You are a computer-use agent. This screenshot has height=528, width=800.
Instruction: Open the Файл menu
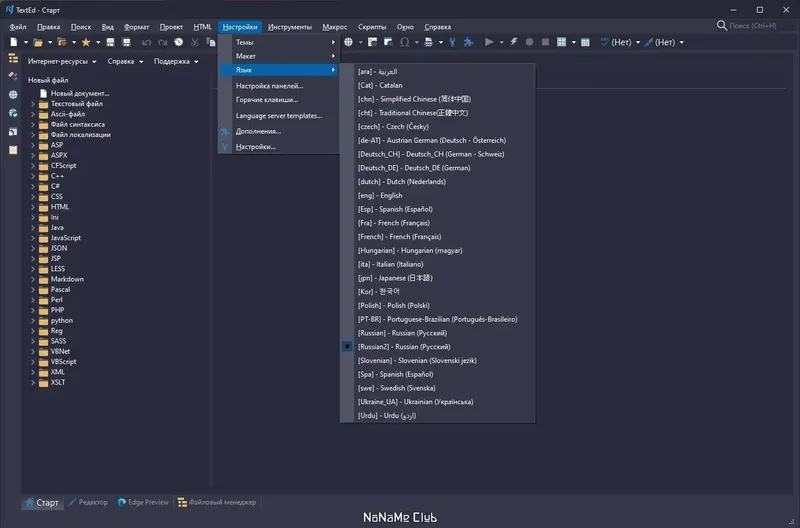point(18,27)
